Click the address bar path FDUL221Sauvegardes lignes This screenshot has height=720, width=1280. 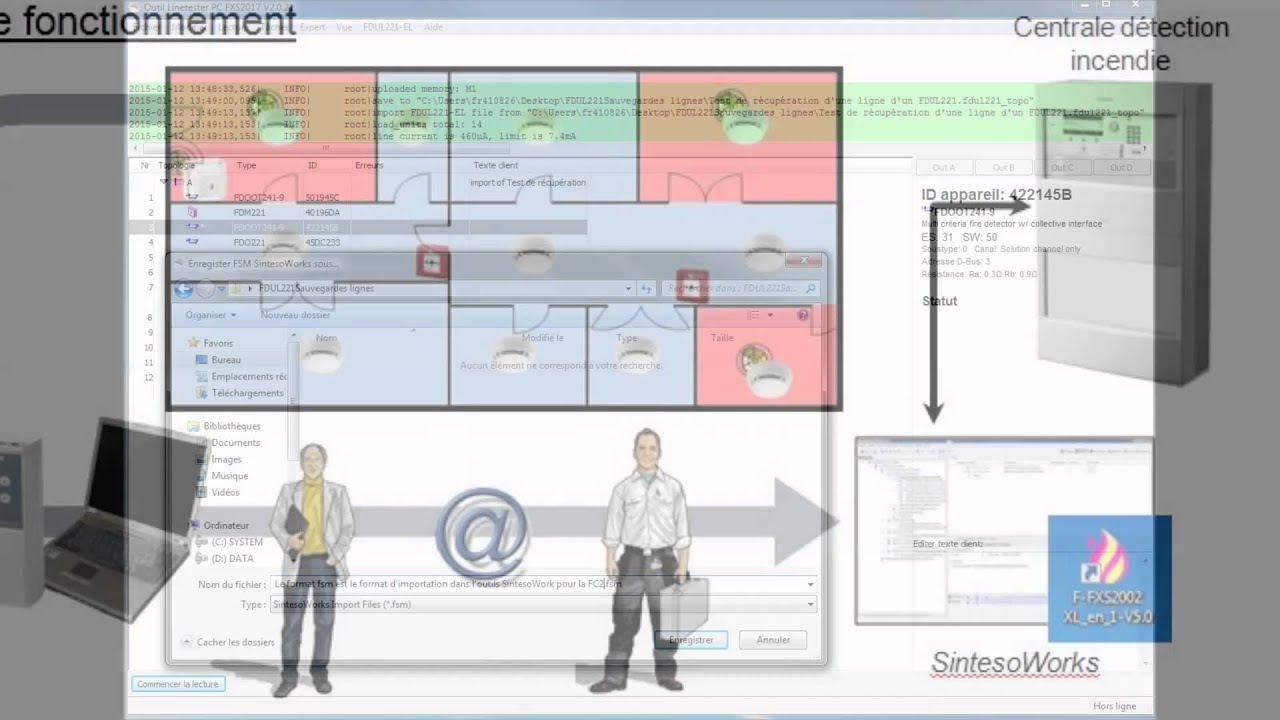(316, 288)
